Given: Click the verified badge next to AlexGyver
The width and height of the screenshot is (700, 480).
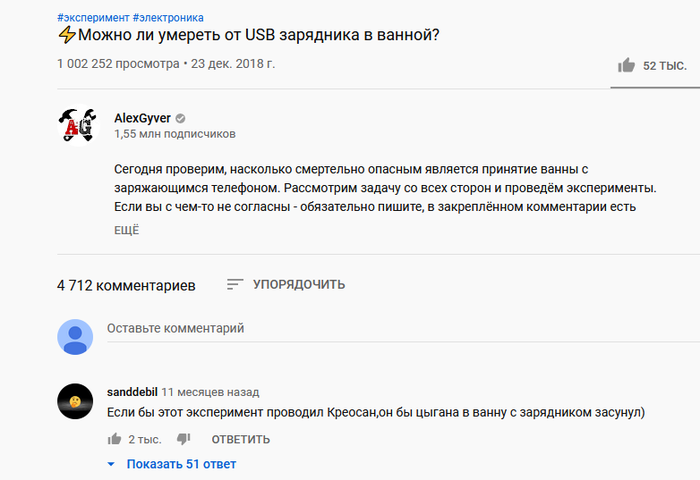Looking at the screenshot, I should click(x=180, y=118).
